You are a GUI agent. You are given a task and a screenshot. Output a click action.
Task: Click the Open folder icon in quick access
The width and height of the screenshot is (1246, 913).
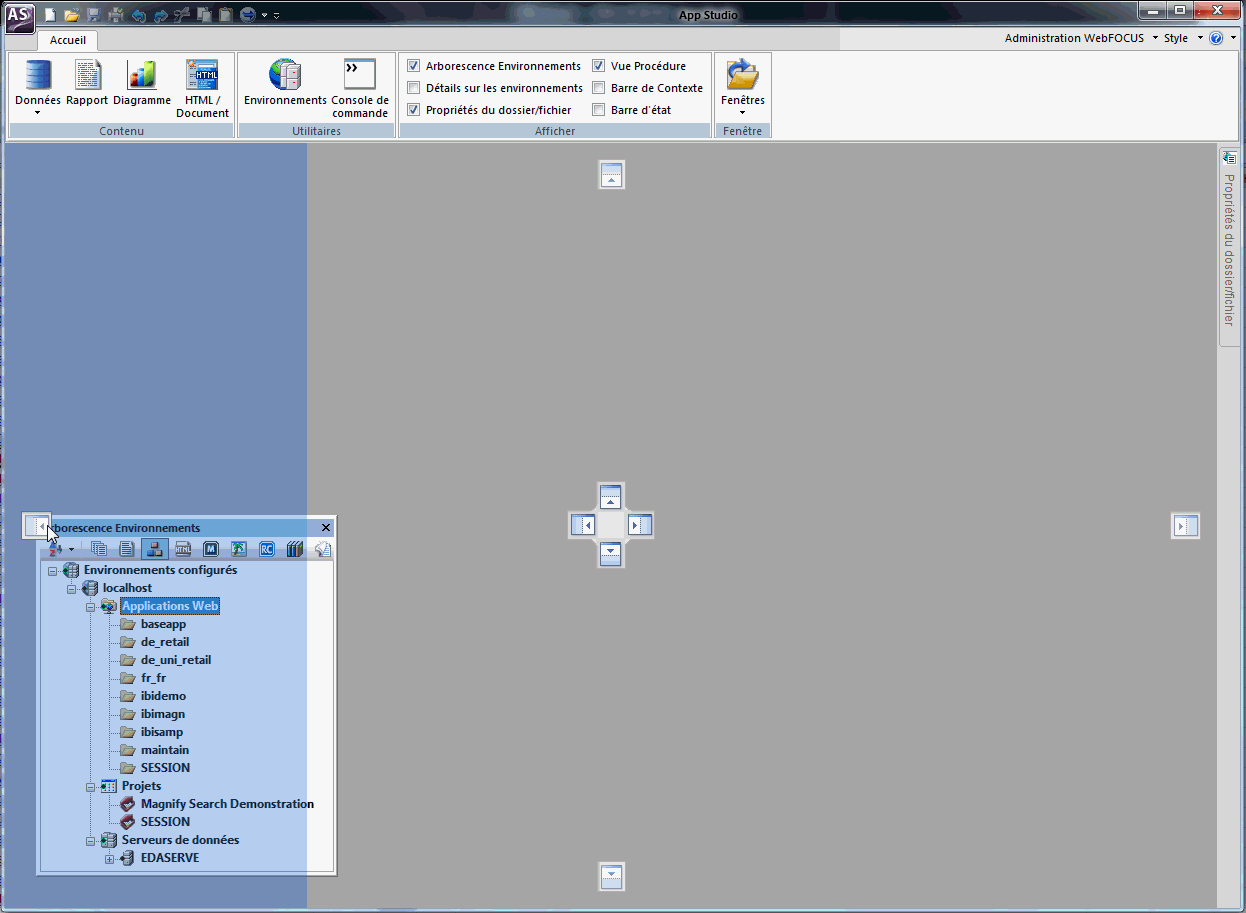(72, 15)
